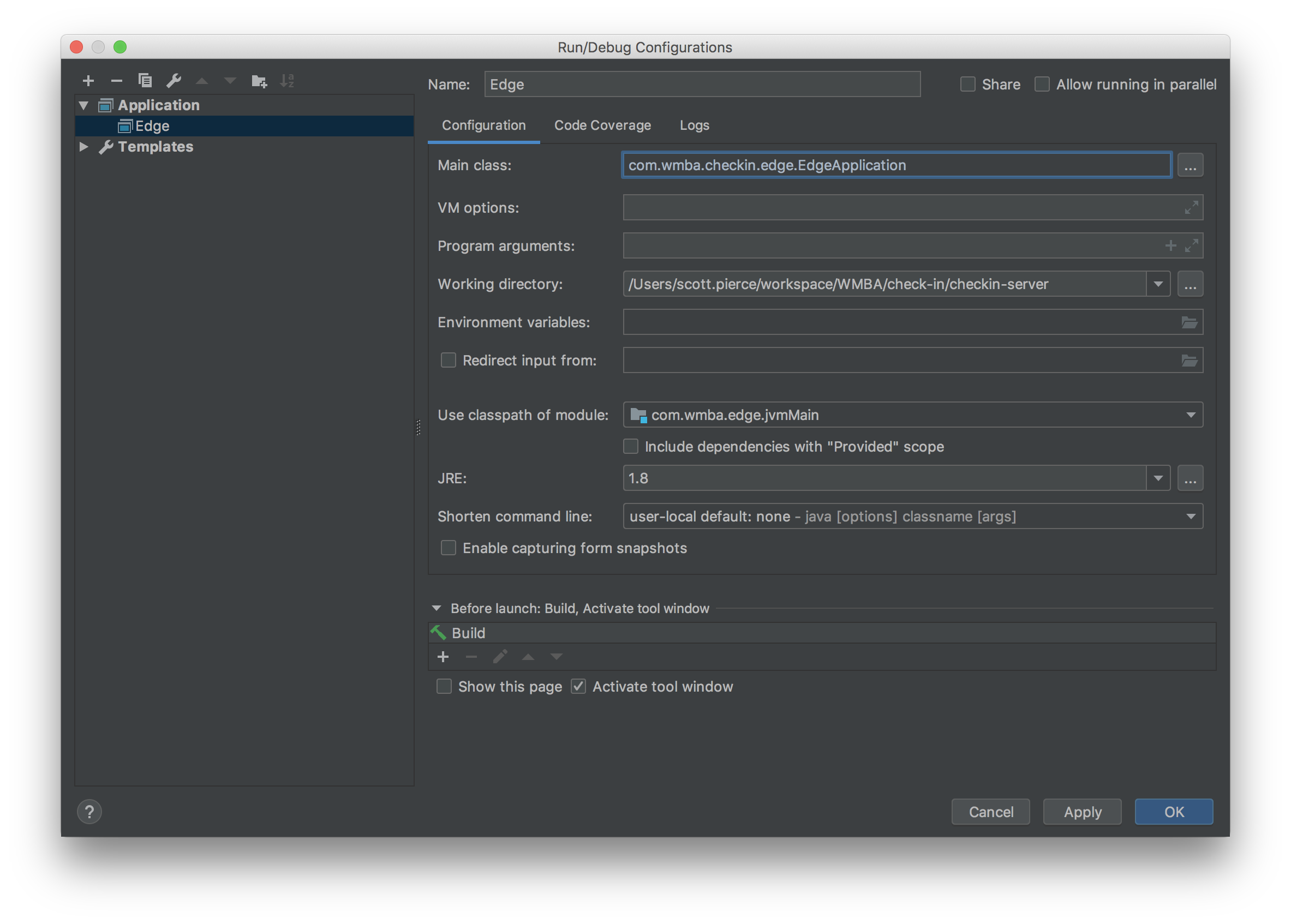Click the Remove Configuration minus icon

point(117,81)
